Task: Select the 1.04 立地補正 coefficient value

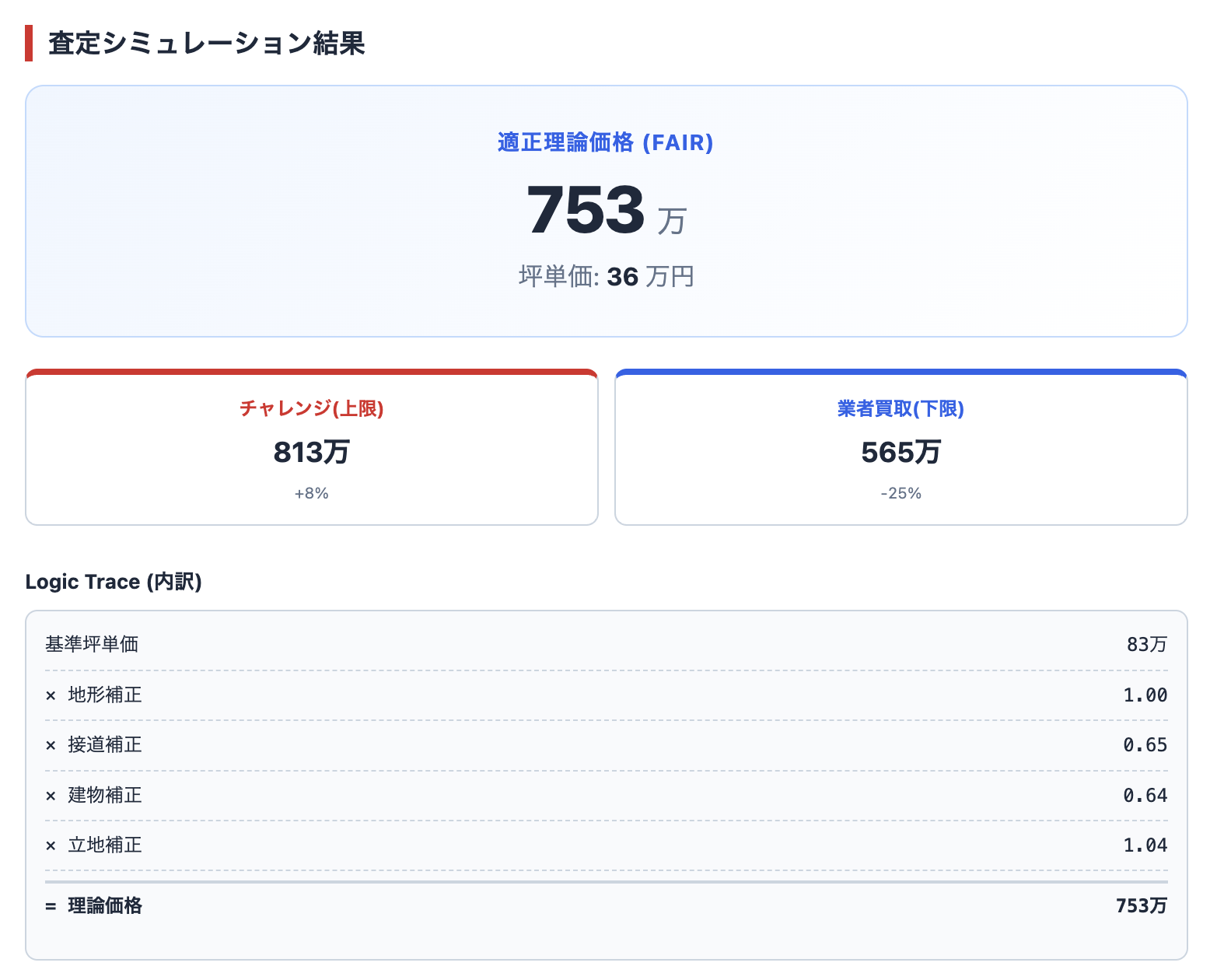Action: tap(1145, 845)
